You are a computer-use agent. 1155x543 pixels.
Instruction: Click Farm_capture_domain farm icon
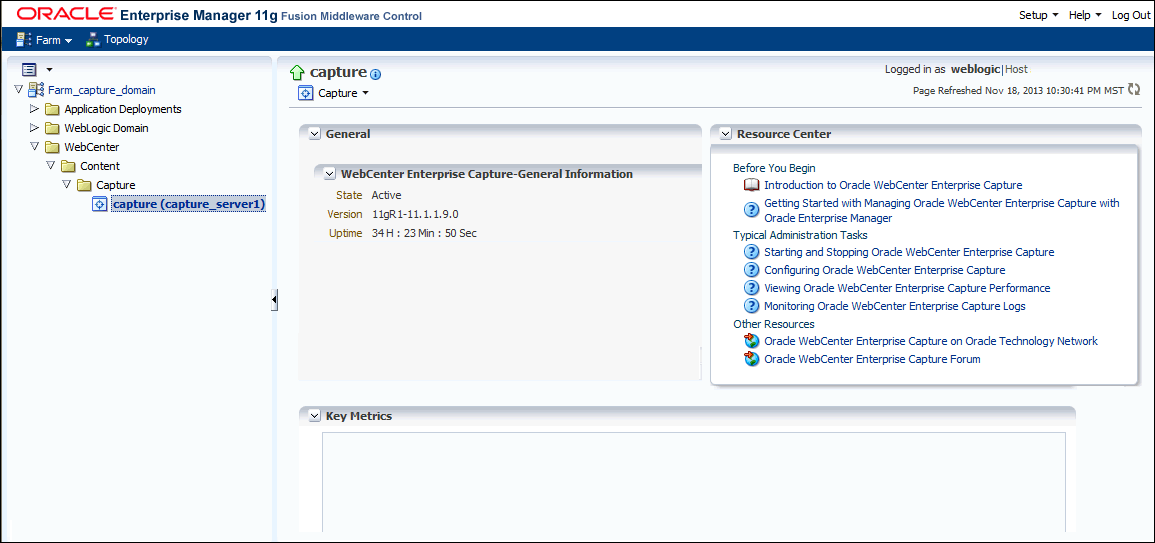point(36,90)
